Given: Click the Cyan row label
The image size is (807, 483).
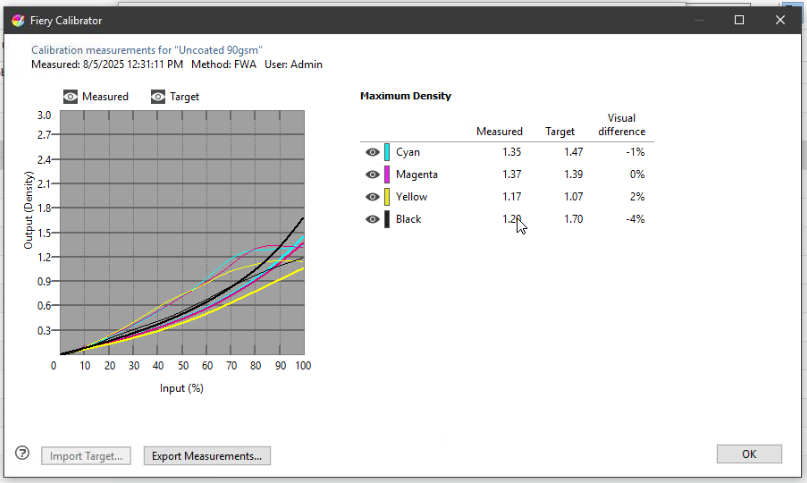Looking at the screenshot, I should click(x=408, y=152).
